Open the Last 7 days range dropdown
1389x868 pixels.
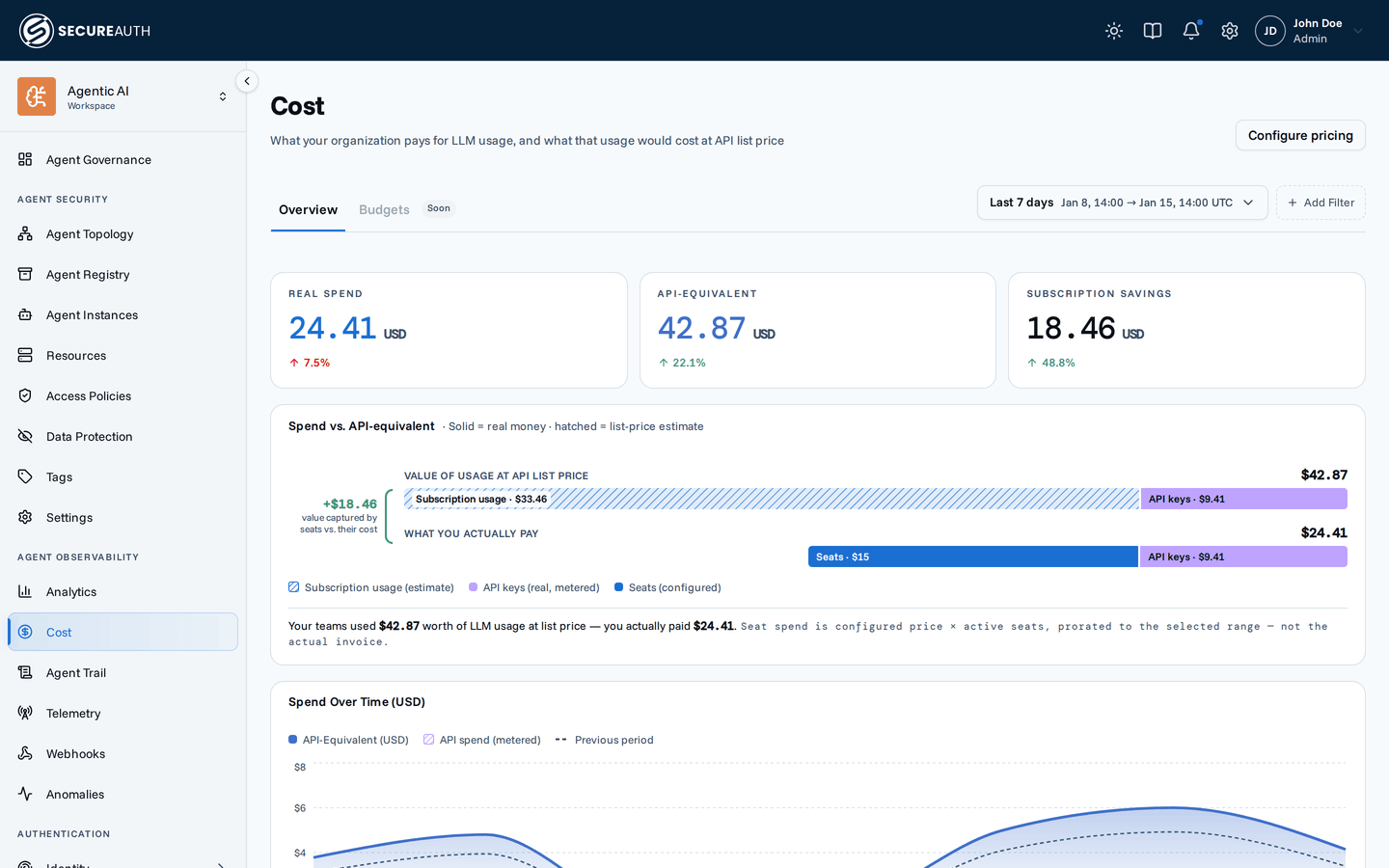tap(1122, 203)
